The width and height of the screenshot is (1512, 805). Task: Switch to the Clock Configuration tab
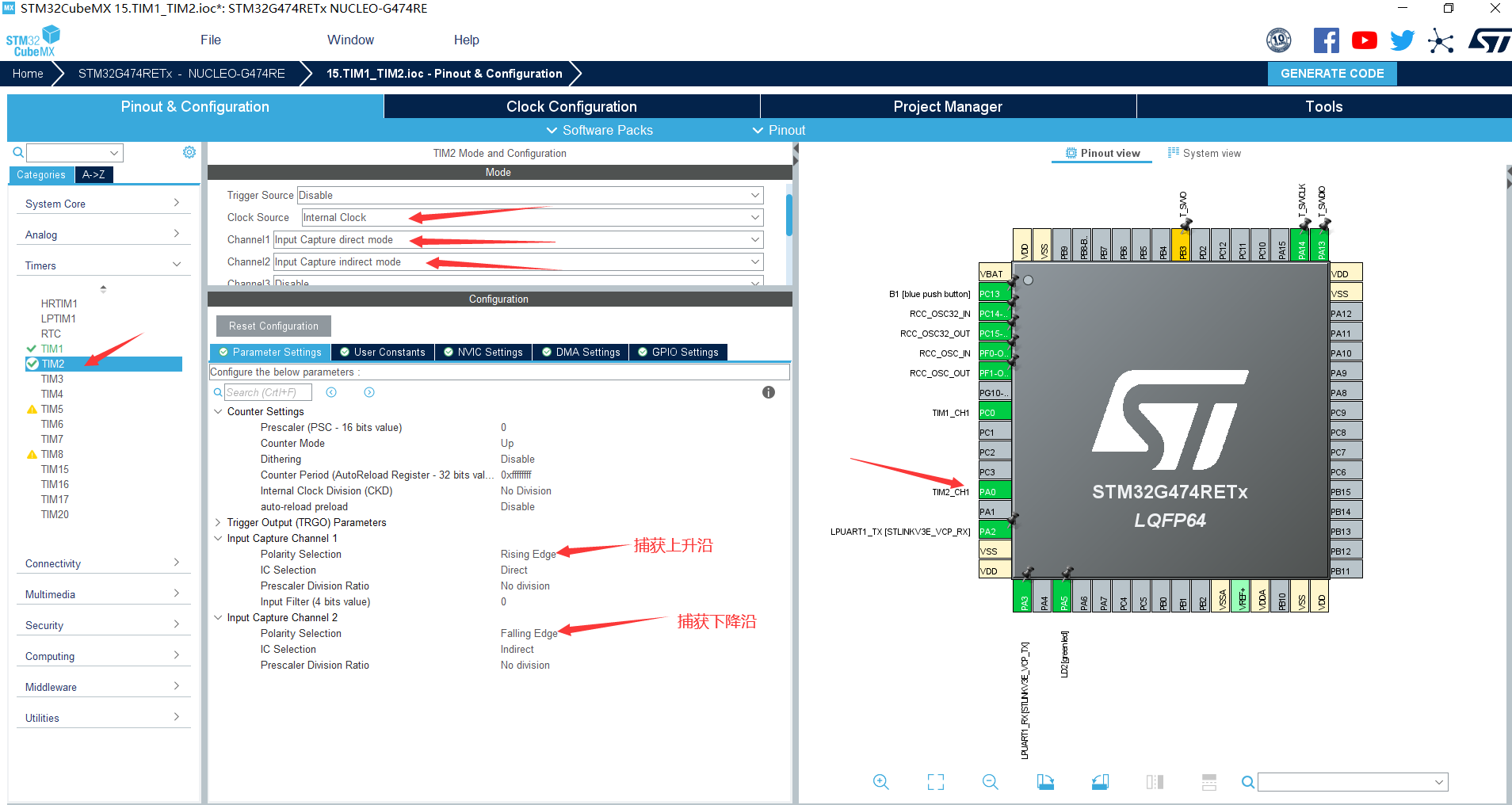tap(571, 105)
